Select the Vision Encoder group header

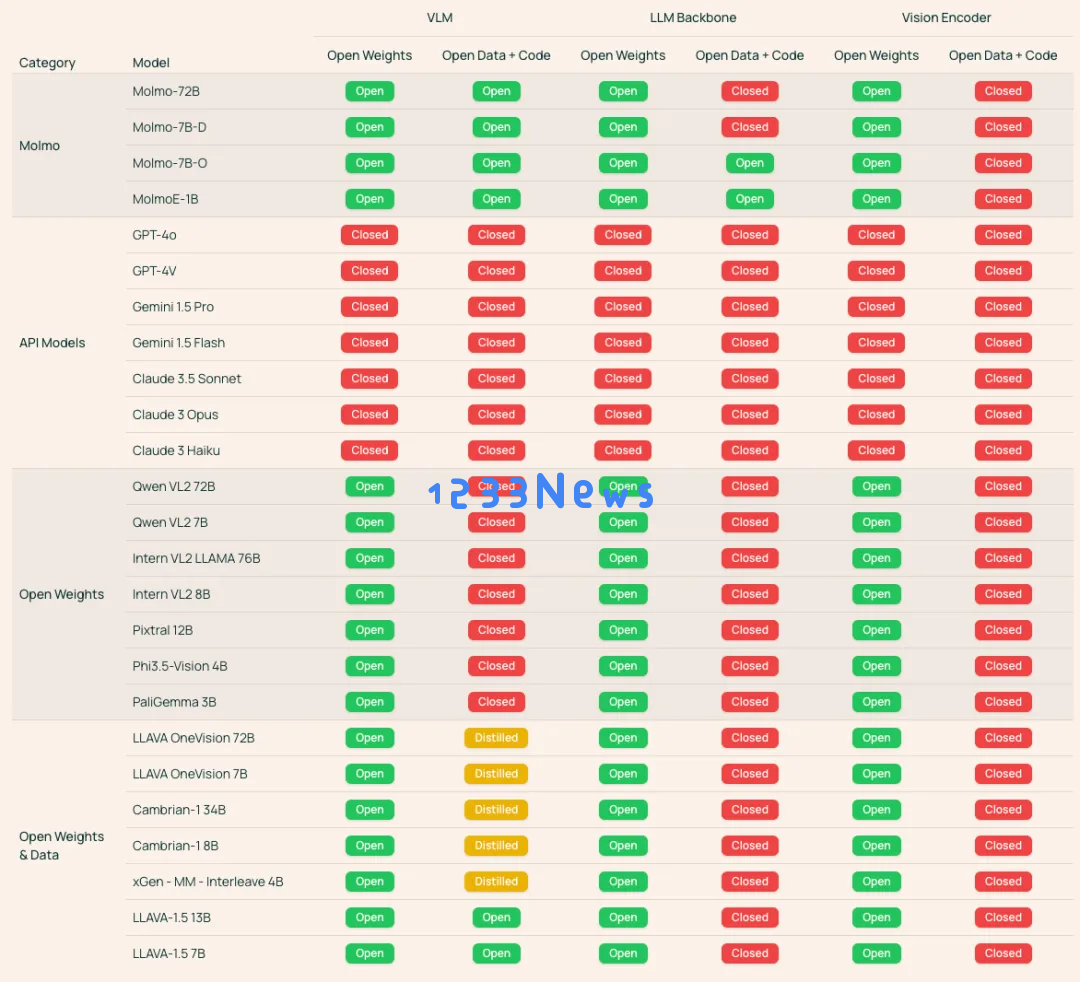click(946, 18)
